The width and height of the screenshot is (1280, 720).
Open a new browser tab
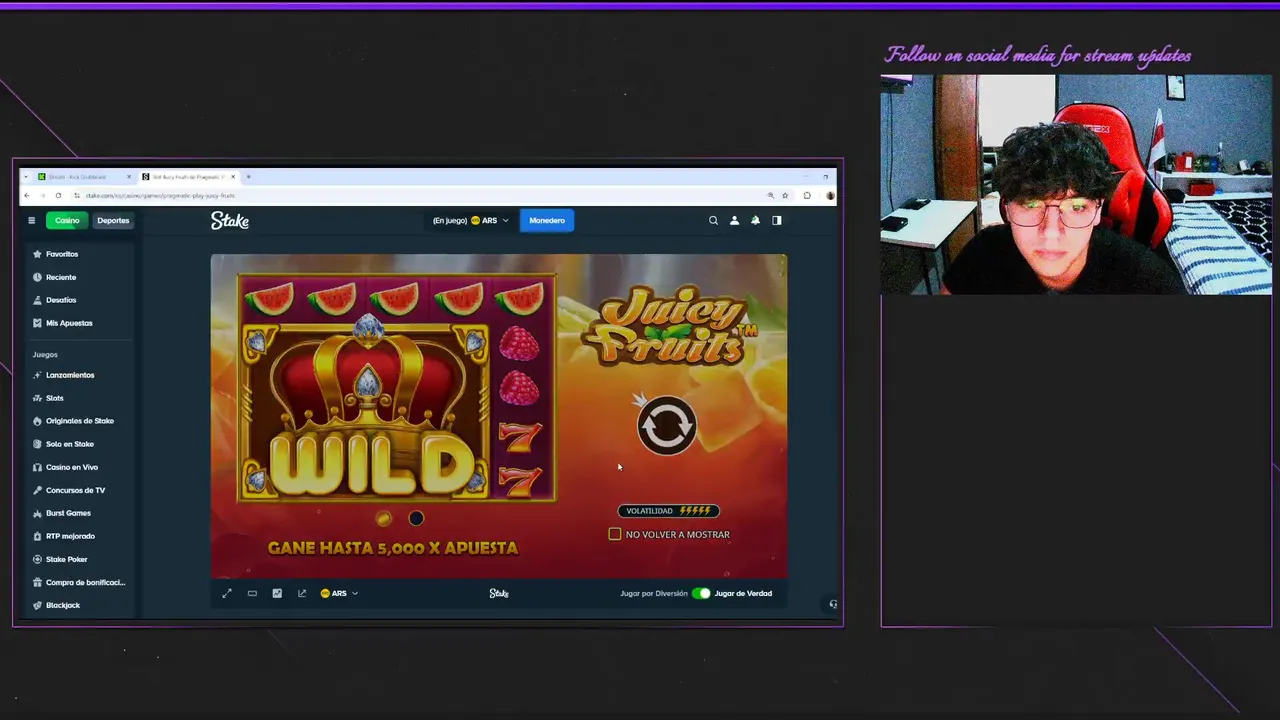click(x=248, y=177)
